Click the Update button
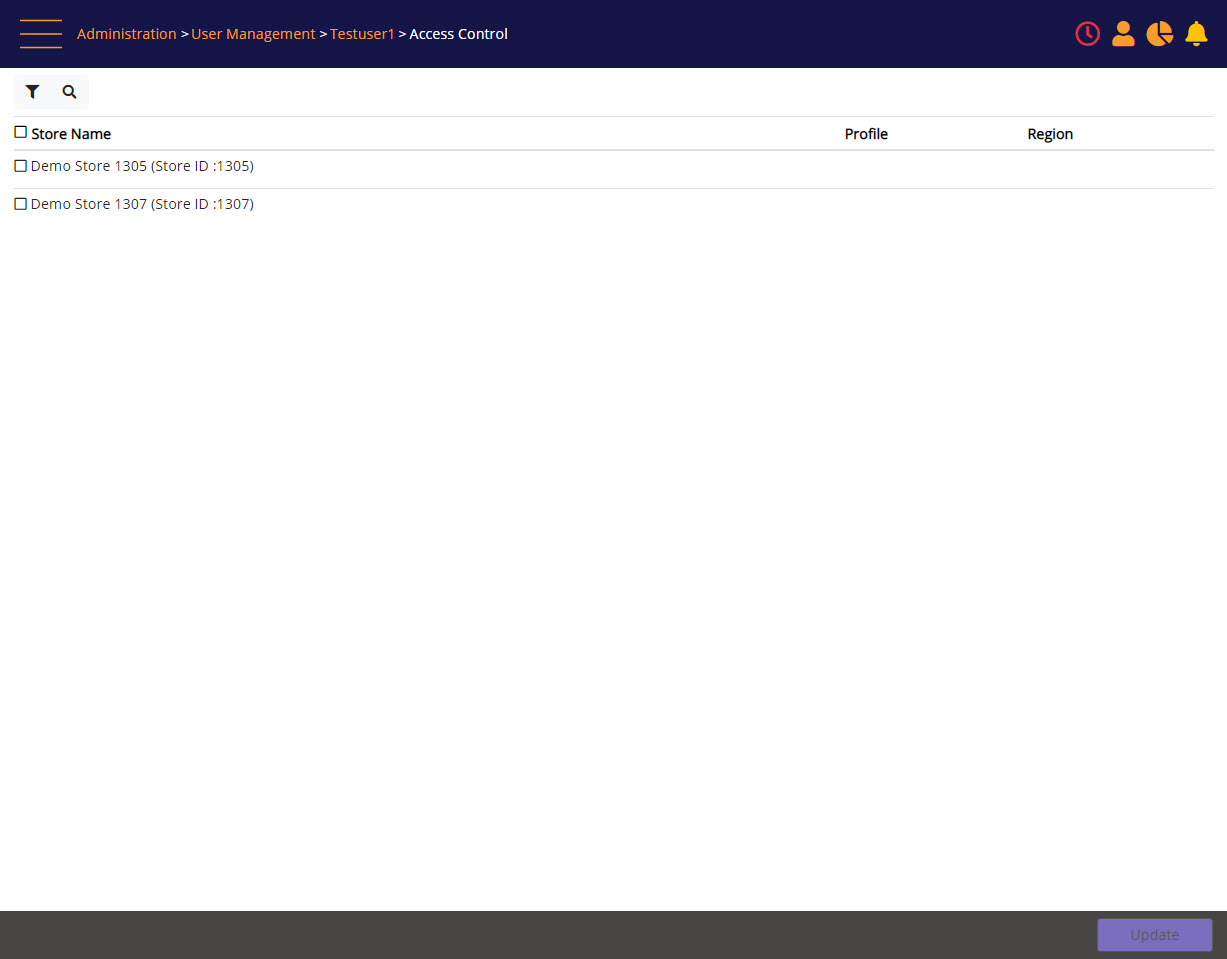The height and width of the screenshot is (959, 1227). point(1154,935)
